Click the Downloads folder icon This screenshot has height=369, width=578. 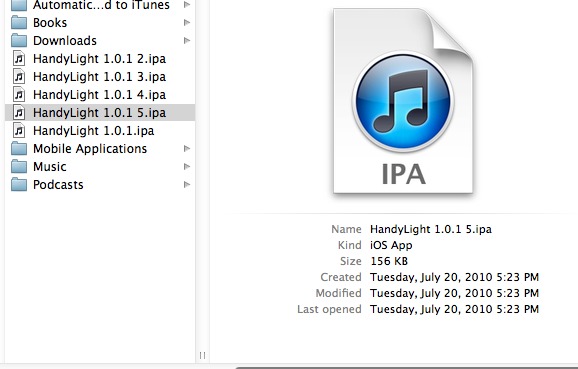(x=19, y=41)
